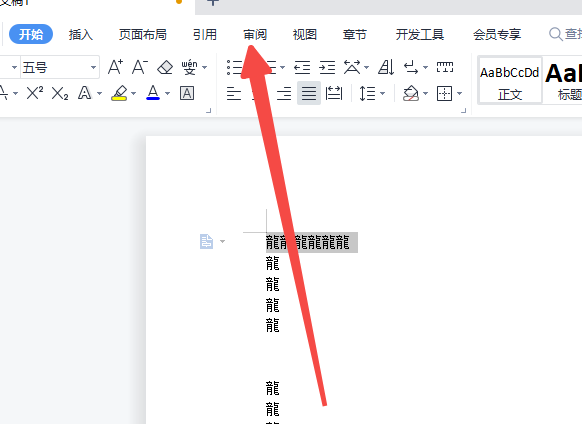
Task: Apply the yellow highlight color
Action: point(119,93)
